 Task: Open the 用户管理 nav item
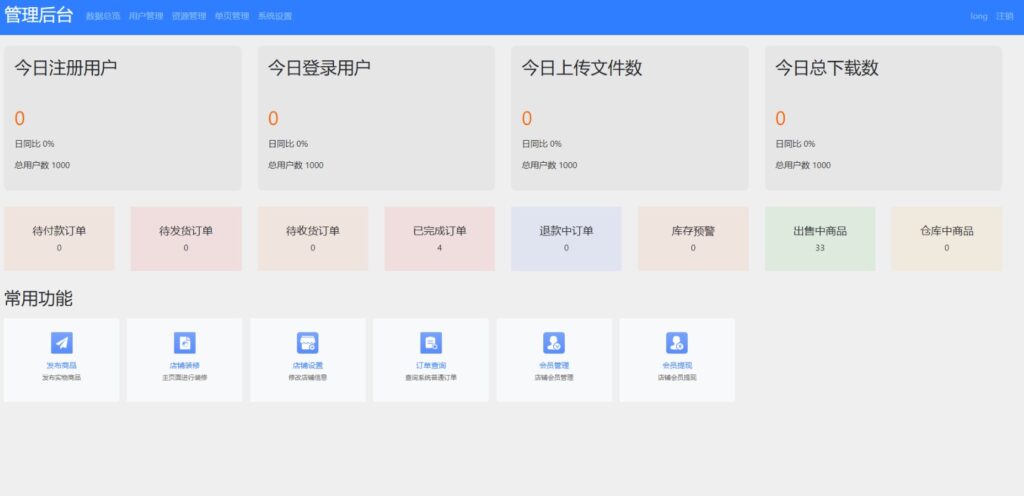pyautogui.click(x=146, y=16)
